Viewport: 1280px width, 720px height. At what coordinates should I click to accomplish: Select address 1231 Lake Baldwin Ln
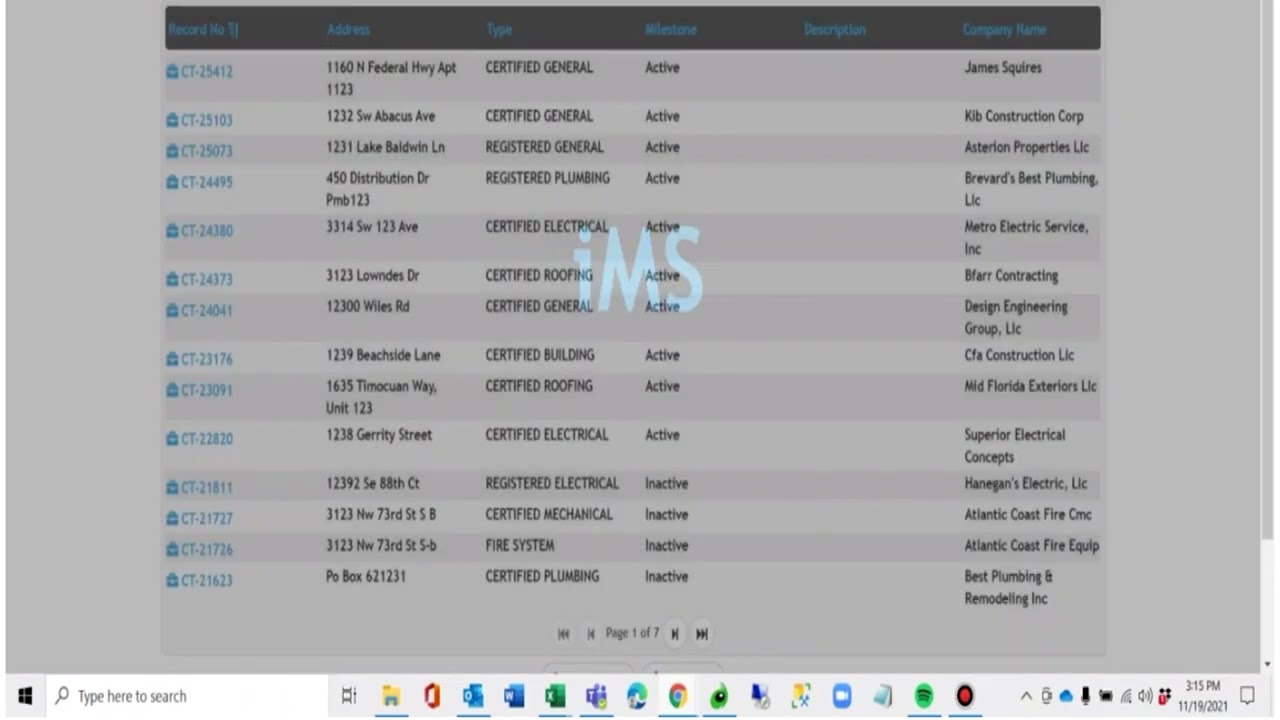[385, 147]
